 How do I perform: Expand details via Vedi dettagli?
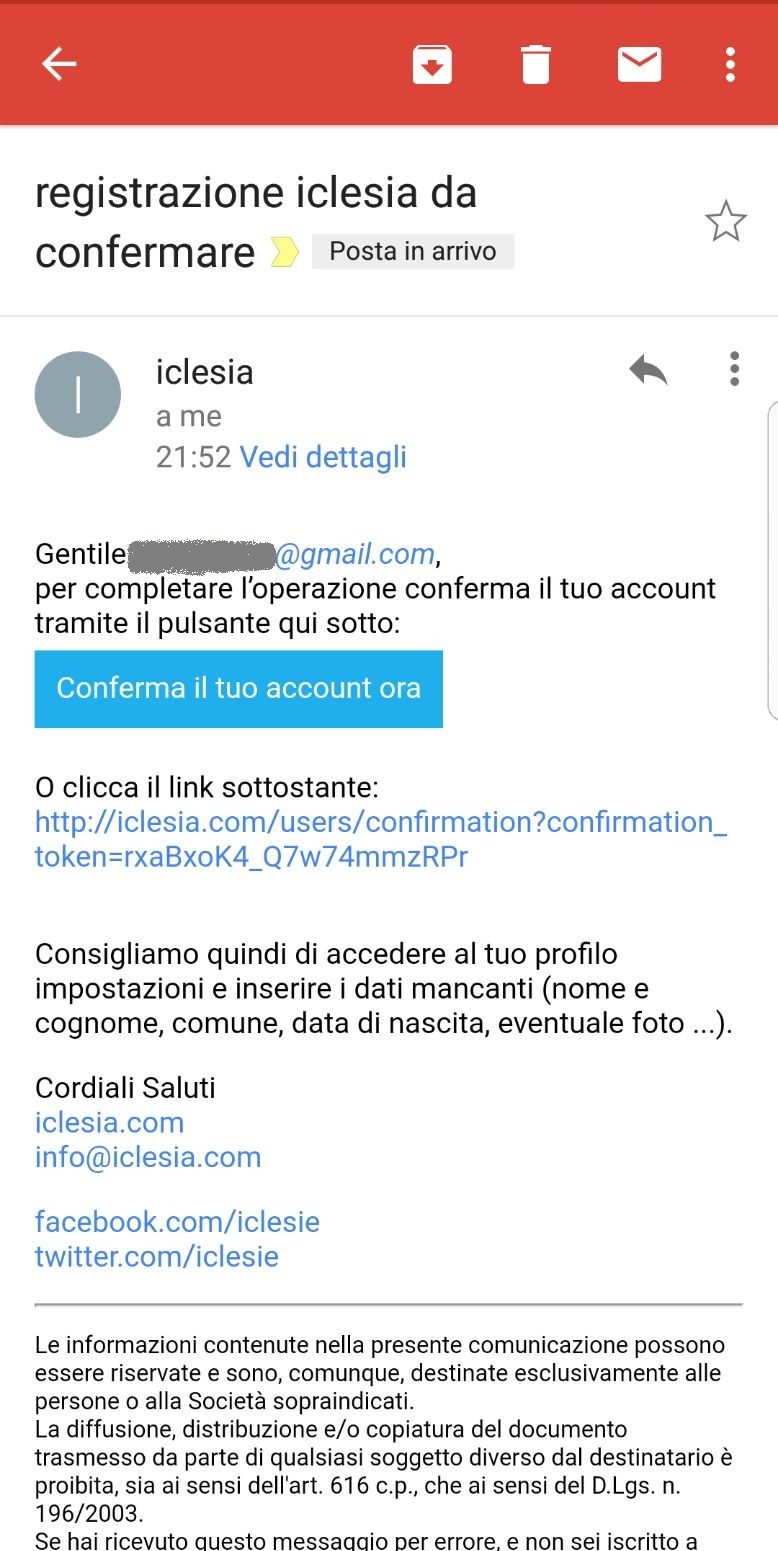click(323, 457)
